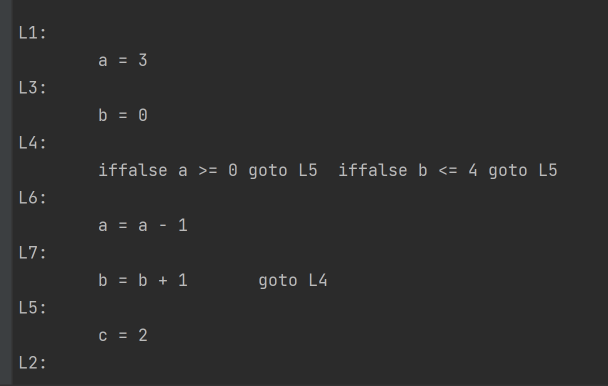This screenshot has width=608, height=386.
Task: Click the left editor gutter strip
Action: (x=6, y=193)
